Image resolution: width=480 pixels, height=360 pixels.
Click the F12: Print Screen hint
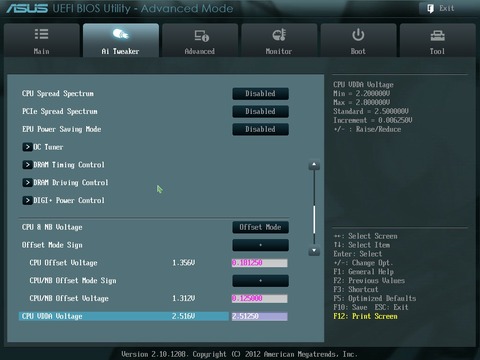coord(365,316)
